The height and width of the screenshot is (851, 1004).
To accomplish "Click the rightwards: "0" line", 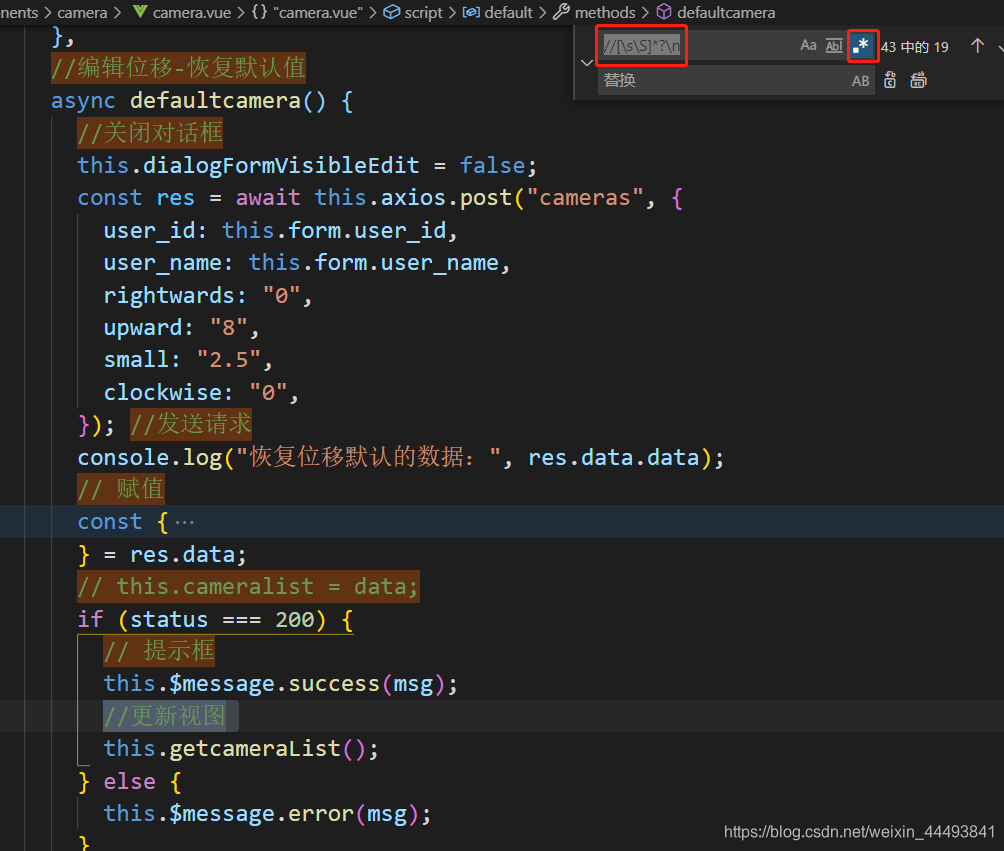I will tap(208, 295).
